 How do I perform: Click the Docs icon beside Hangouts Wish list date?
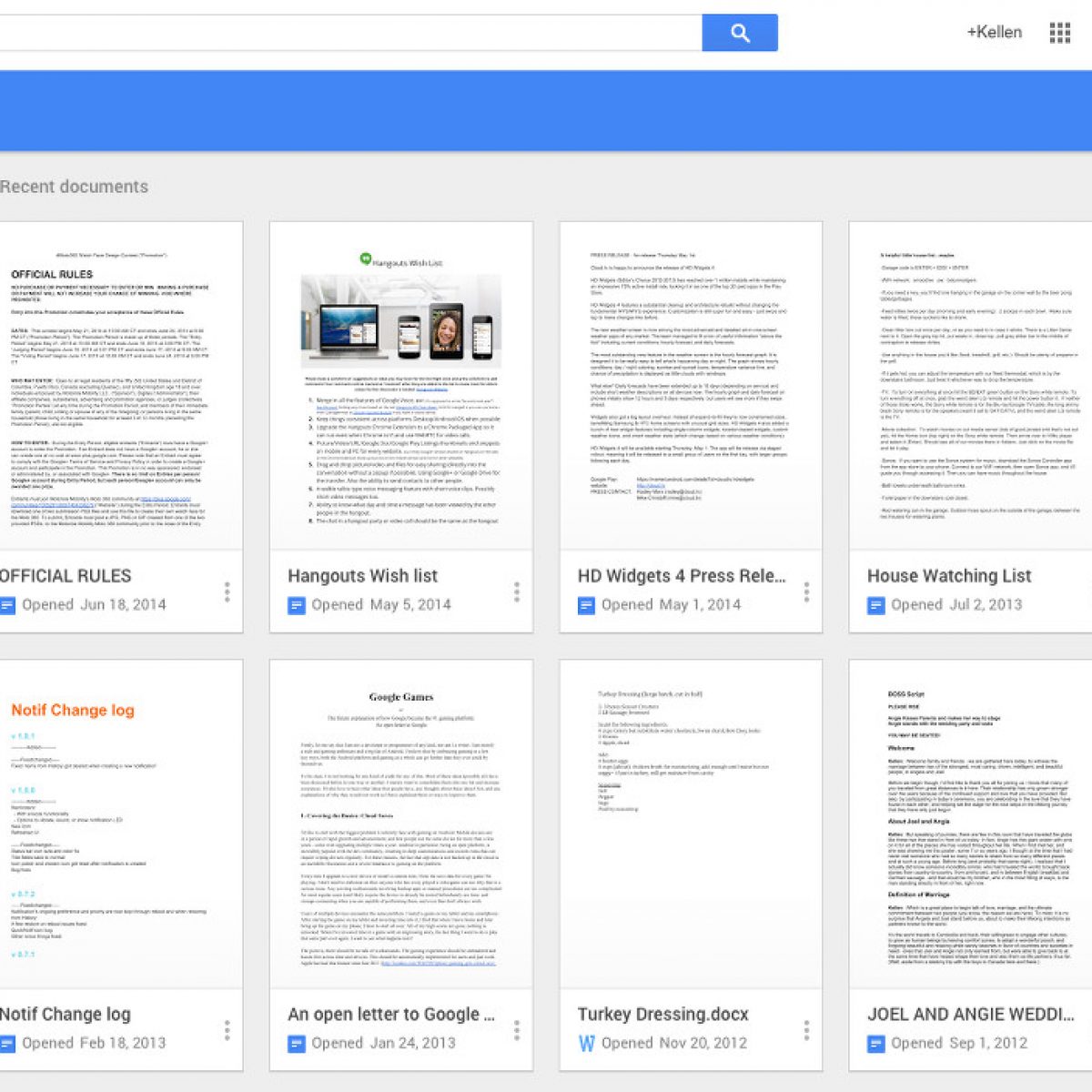297,605
